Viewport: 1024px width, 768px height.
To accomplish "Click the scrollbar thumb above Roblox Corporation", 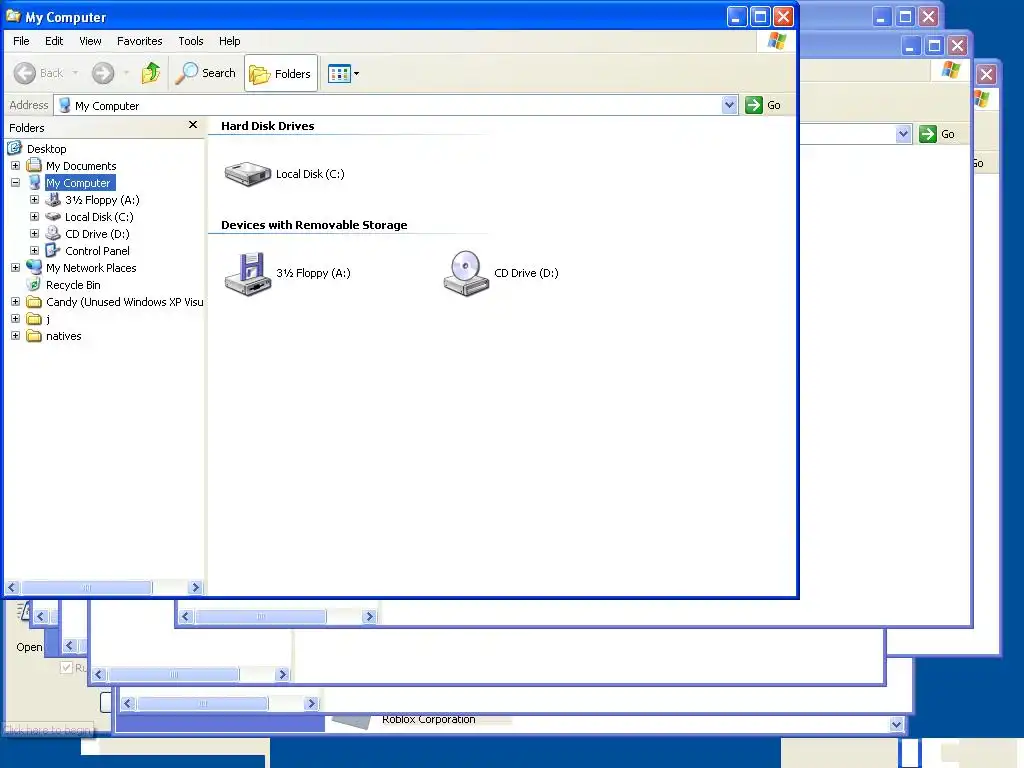I will tap(202, 703).
